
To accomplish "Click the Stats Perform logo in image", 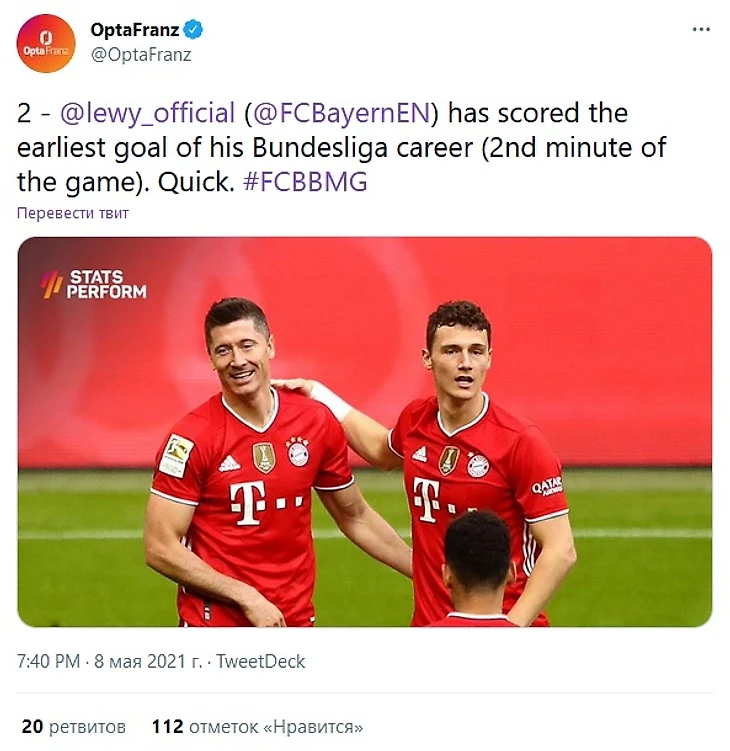I will coord(93,284).
